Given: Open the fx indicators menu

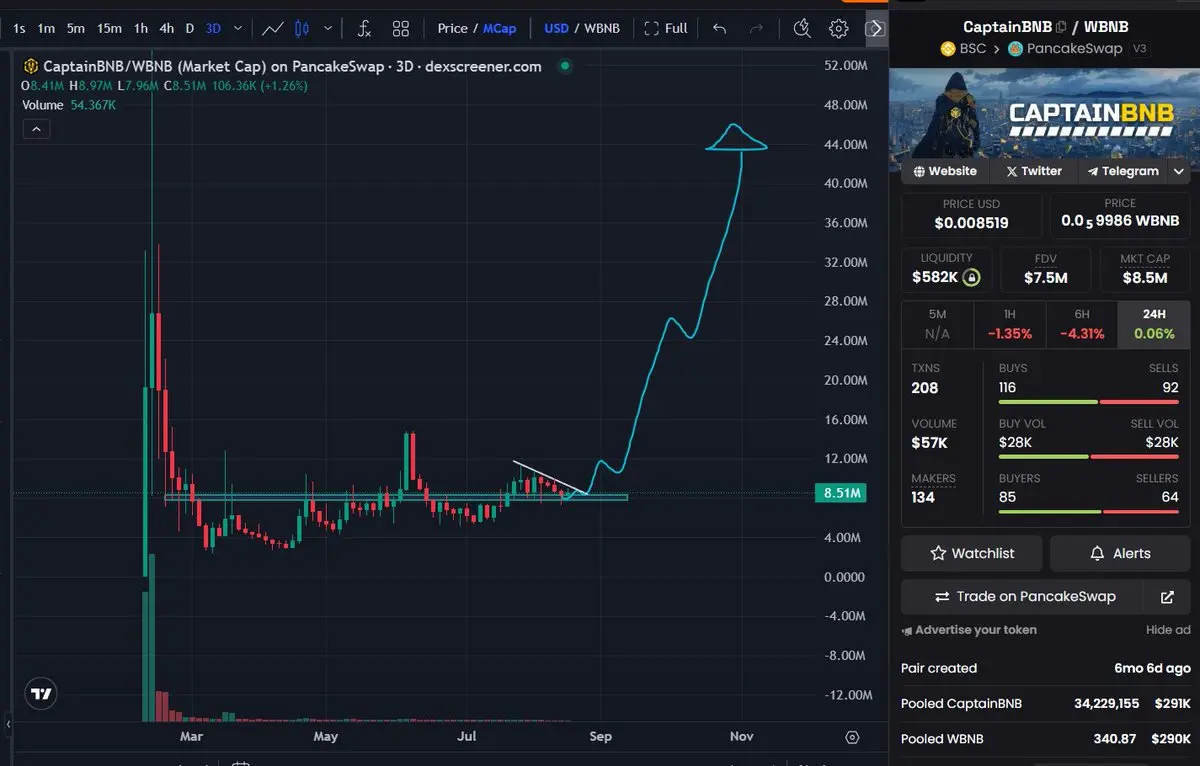Looking at the screenshot, I should 364,28.
